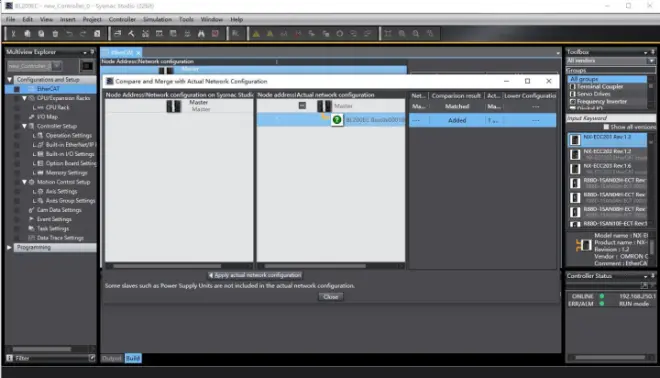Screen dimensions: 660x378
Task: Select Servo Drives group
Action: click(x=593, y=94)
